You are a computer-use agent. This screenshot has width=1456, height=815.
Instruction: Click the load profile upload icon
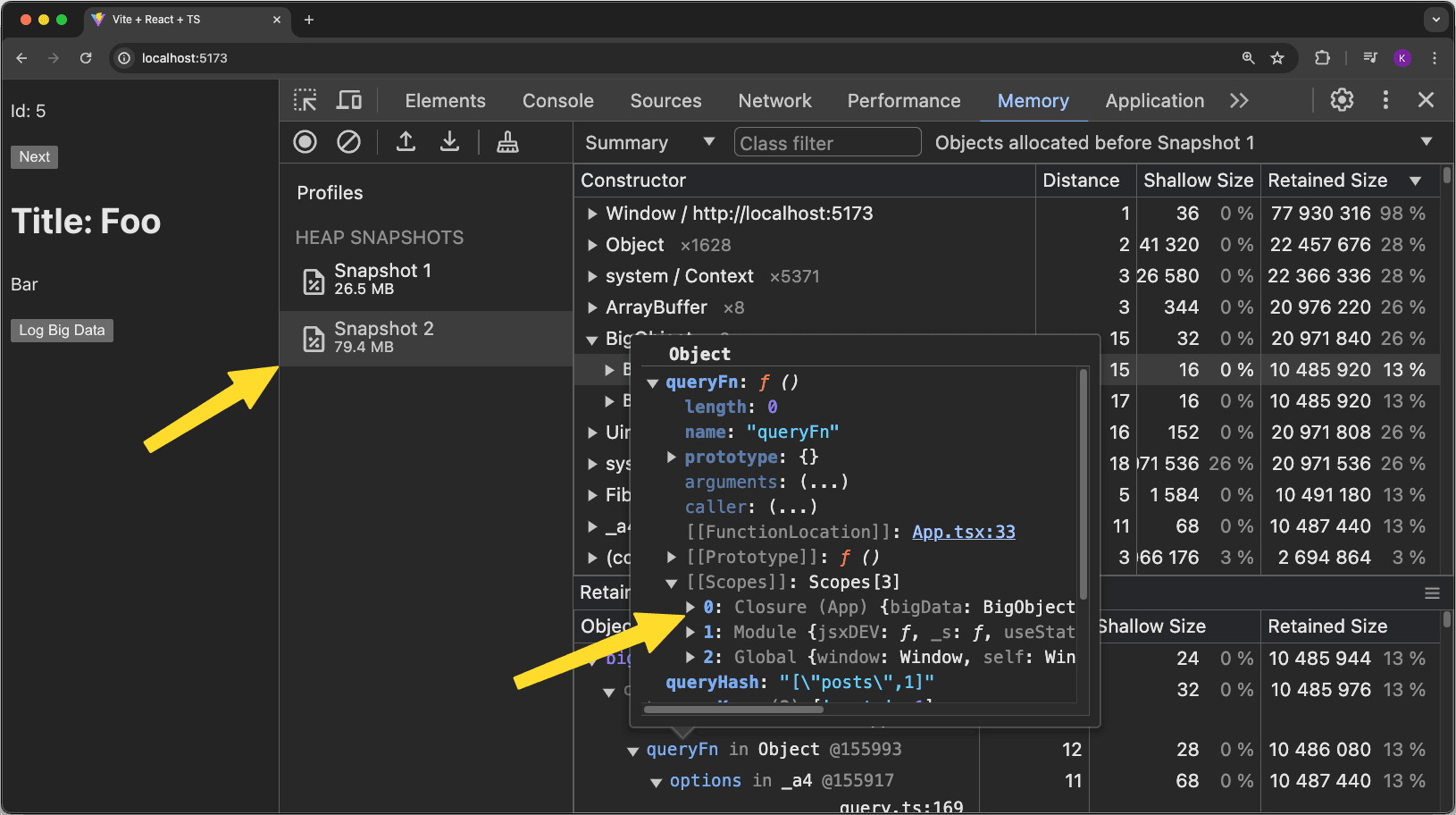coord(406,141)
